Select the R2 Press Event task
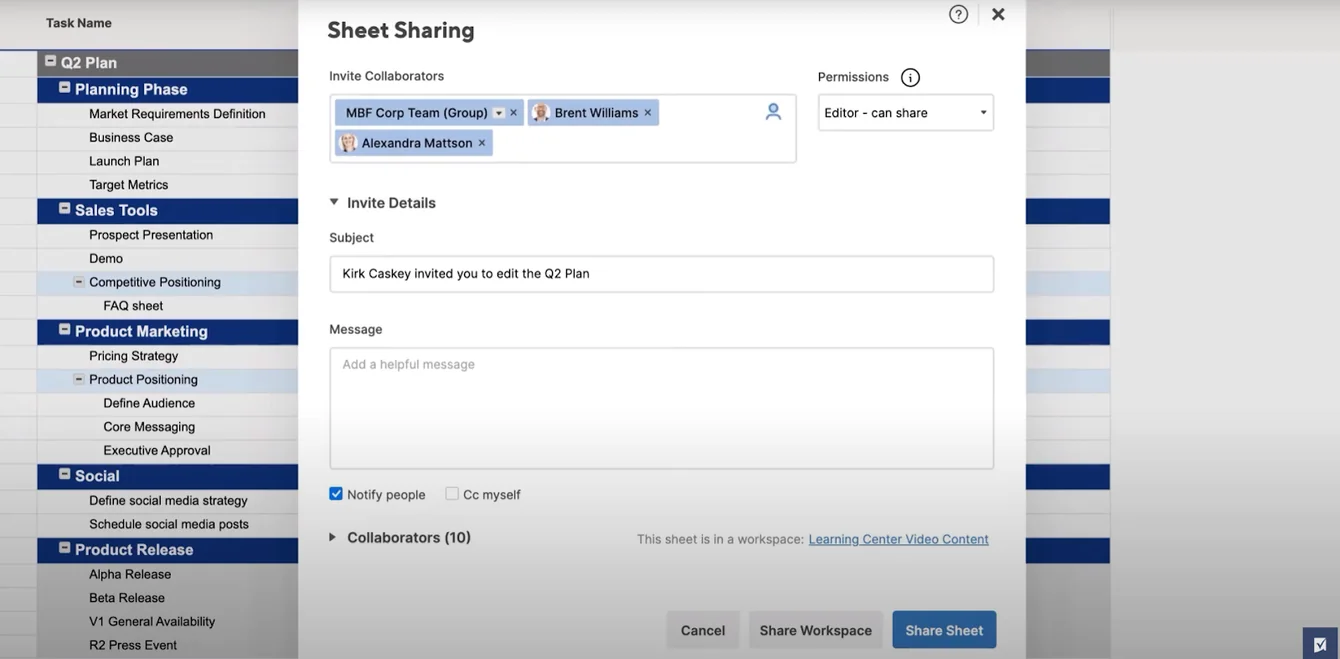Image resolution: width=1340 pixels, height=659 pixels. pos(133,645)
